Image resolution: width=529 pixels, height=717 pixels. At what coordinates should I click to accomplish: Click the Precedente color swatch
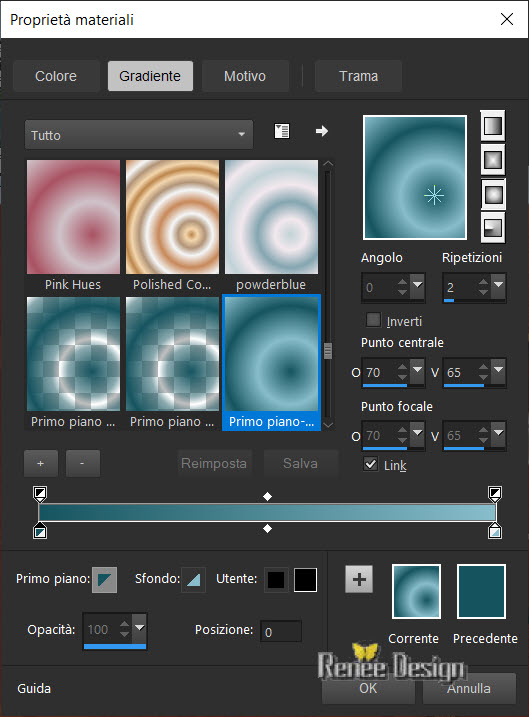[x=481, y=591]
